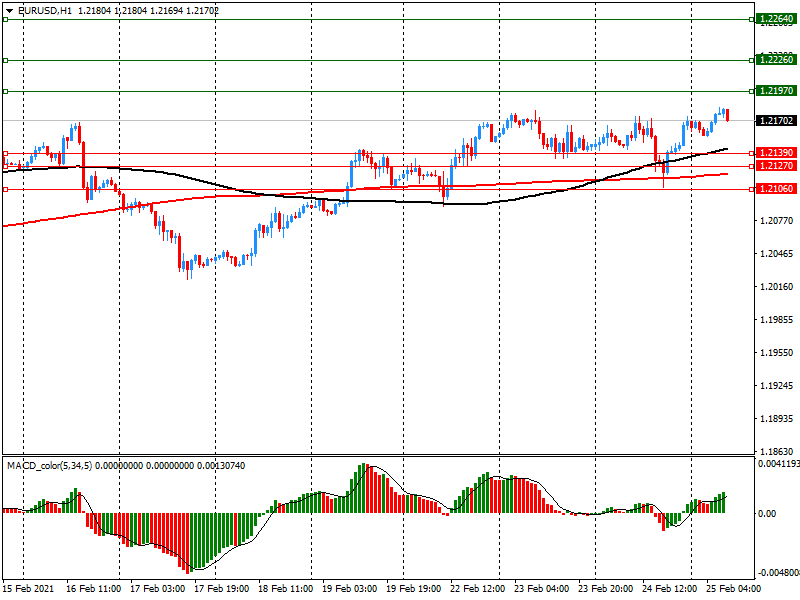This screenshot has width=800, height=600.
Task: Click the MACD scale 0.00 value
Action: 768,514
